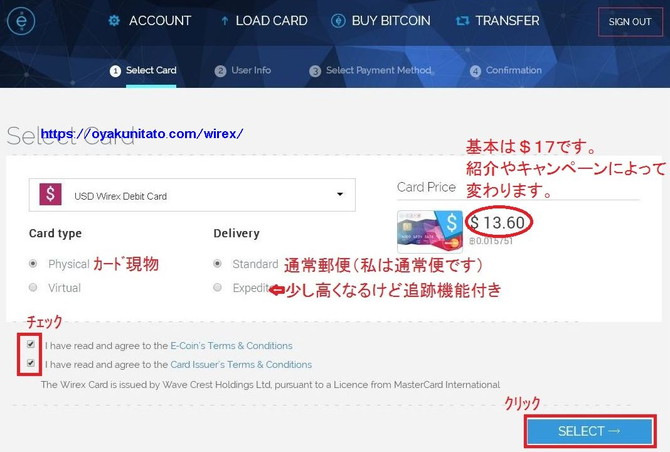Viewport: 670px width, 452px height.
Task: Click the E-Coin circular logo
Action: click(21, 21)
